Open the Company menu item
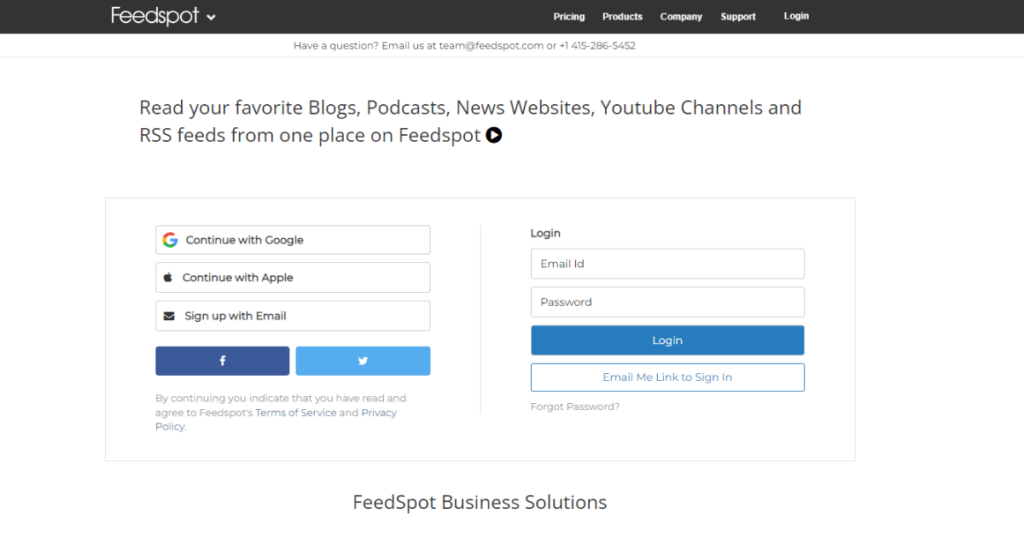Screen dimensions: 1024x538 coord(680,16)
